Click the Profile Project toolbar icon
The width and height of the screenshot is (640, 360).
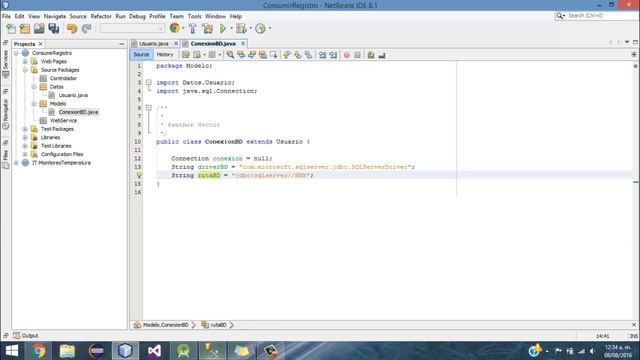pos(260,29)
